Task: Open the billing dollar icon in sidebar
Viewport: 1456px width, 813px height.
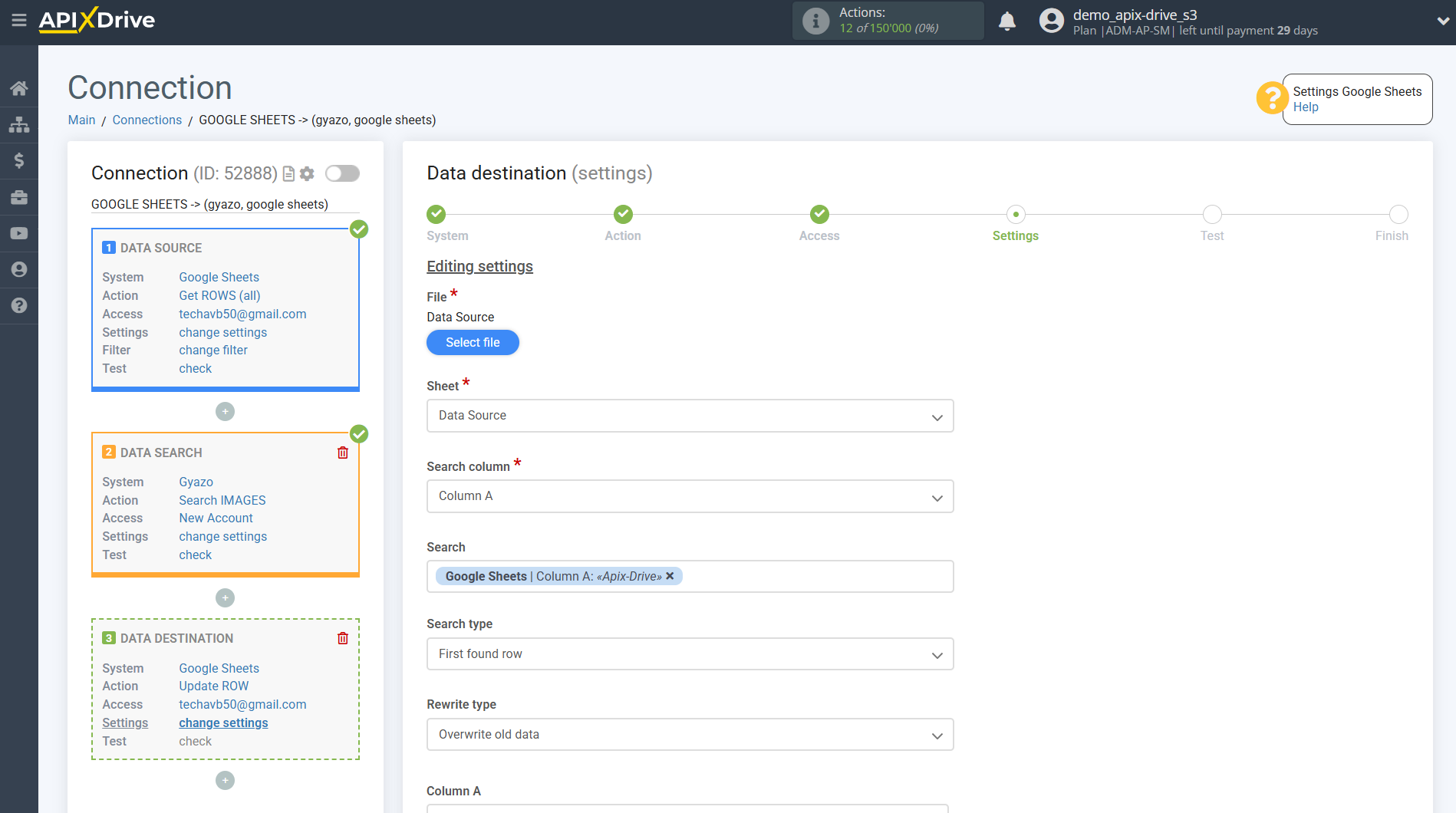Action: point(19,160)
